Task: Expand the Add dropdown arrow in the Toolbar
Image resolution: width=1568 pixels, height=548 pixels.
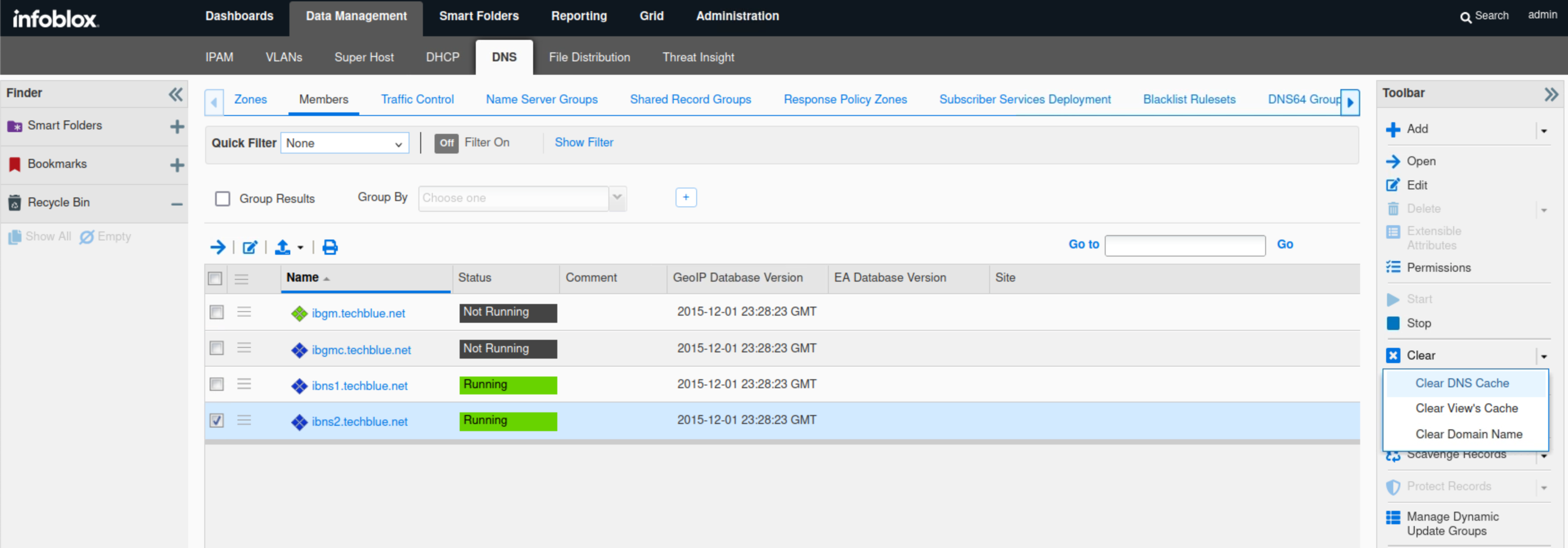Action: (1544, 130)
